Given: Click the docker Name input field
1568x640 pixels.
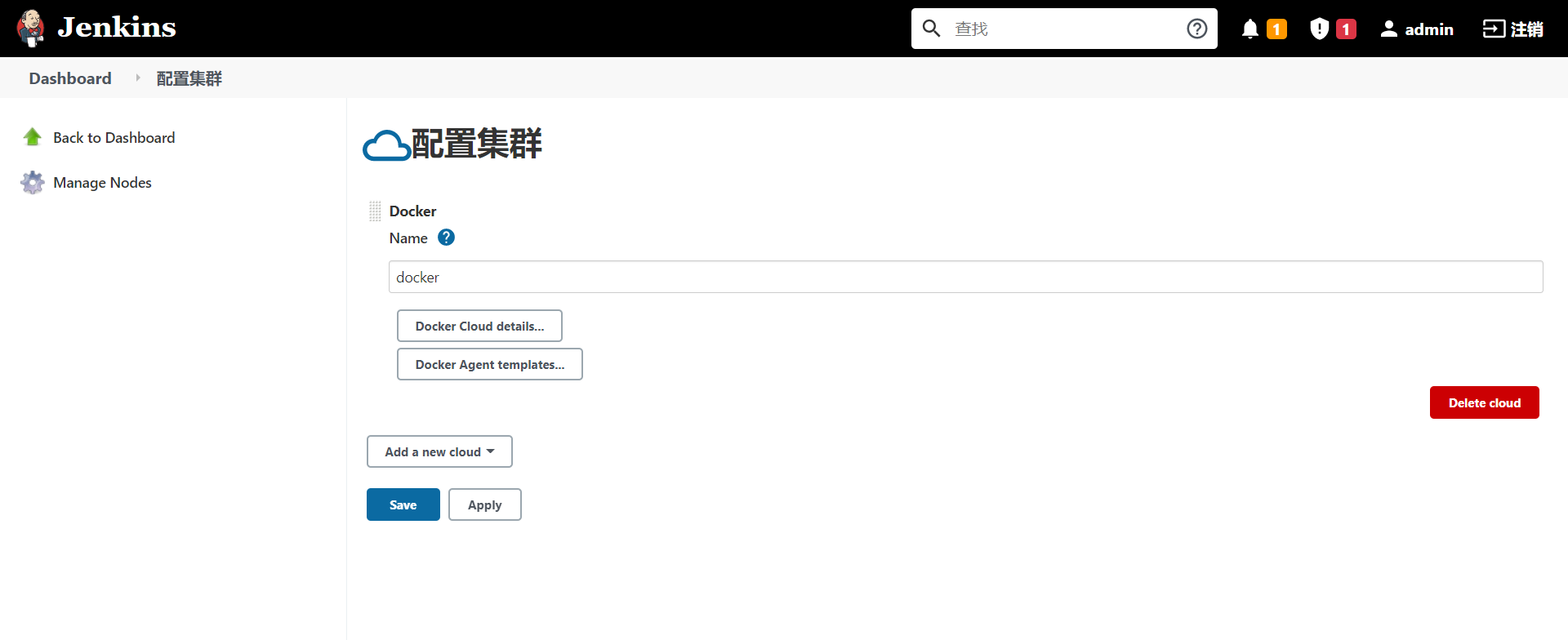Looking at the screenshot, I should pyautogui.click(x=965, y=277).
